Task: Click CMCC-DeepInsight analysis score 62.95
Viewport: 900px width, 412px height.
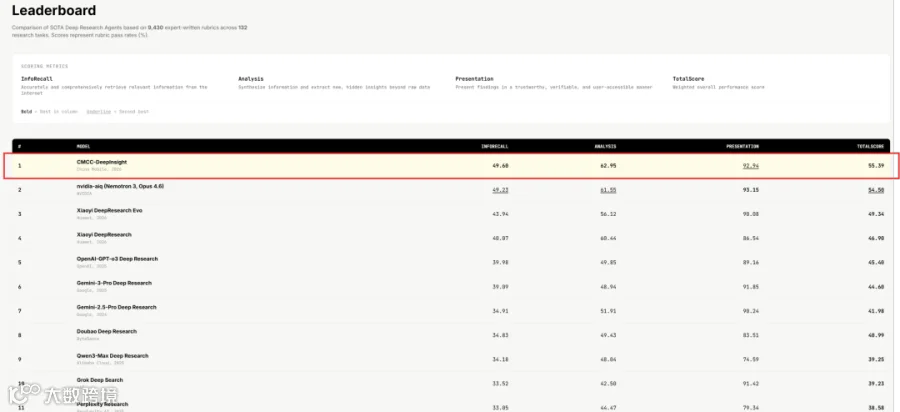Action: tap(608, 166)
